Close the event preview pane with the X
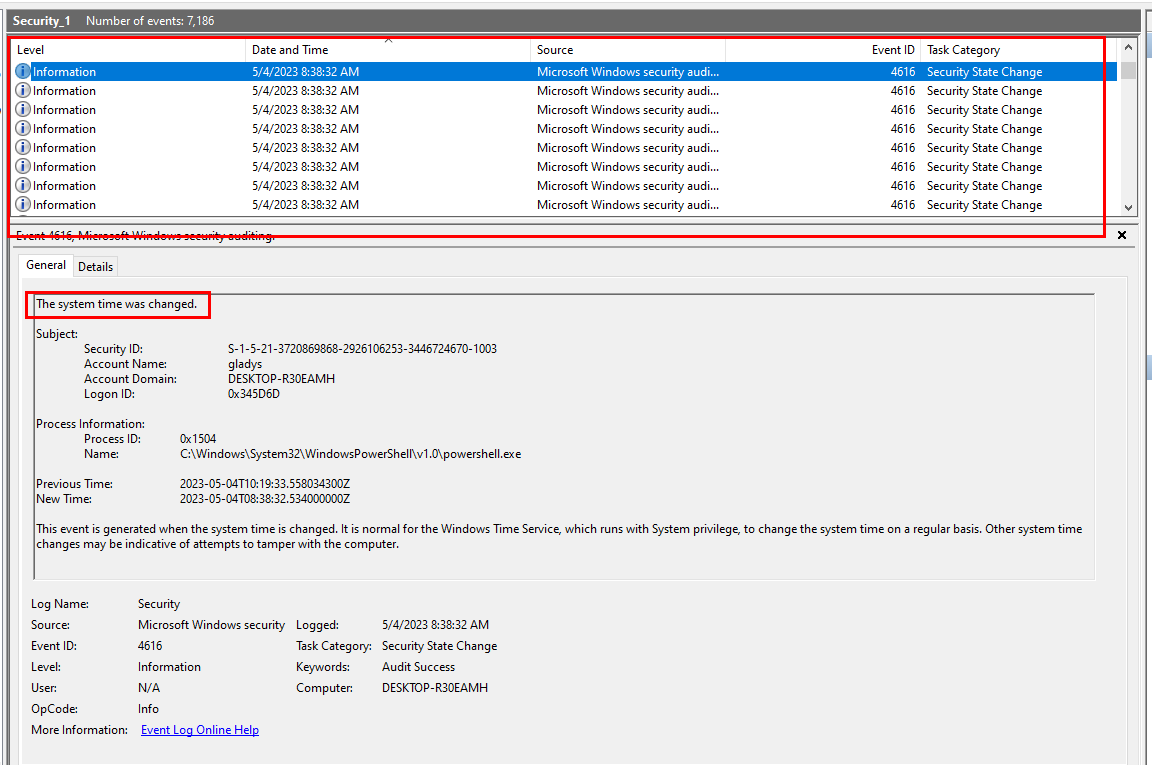The width and height of the screenshot is (1152, 765). (x=1121, y=235)
